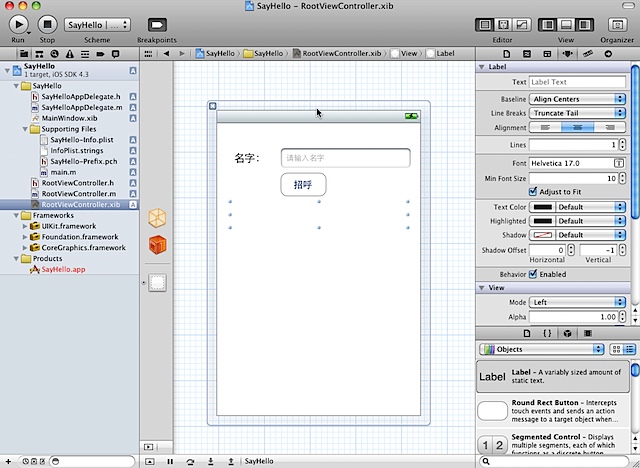Click the Run button in the toolbar

point(18,24)
